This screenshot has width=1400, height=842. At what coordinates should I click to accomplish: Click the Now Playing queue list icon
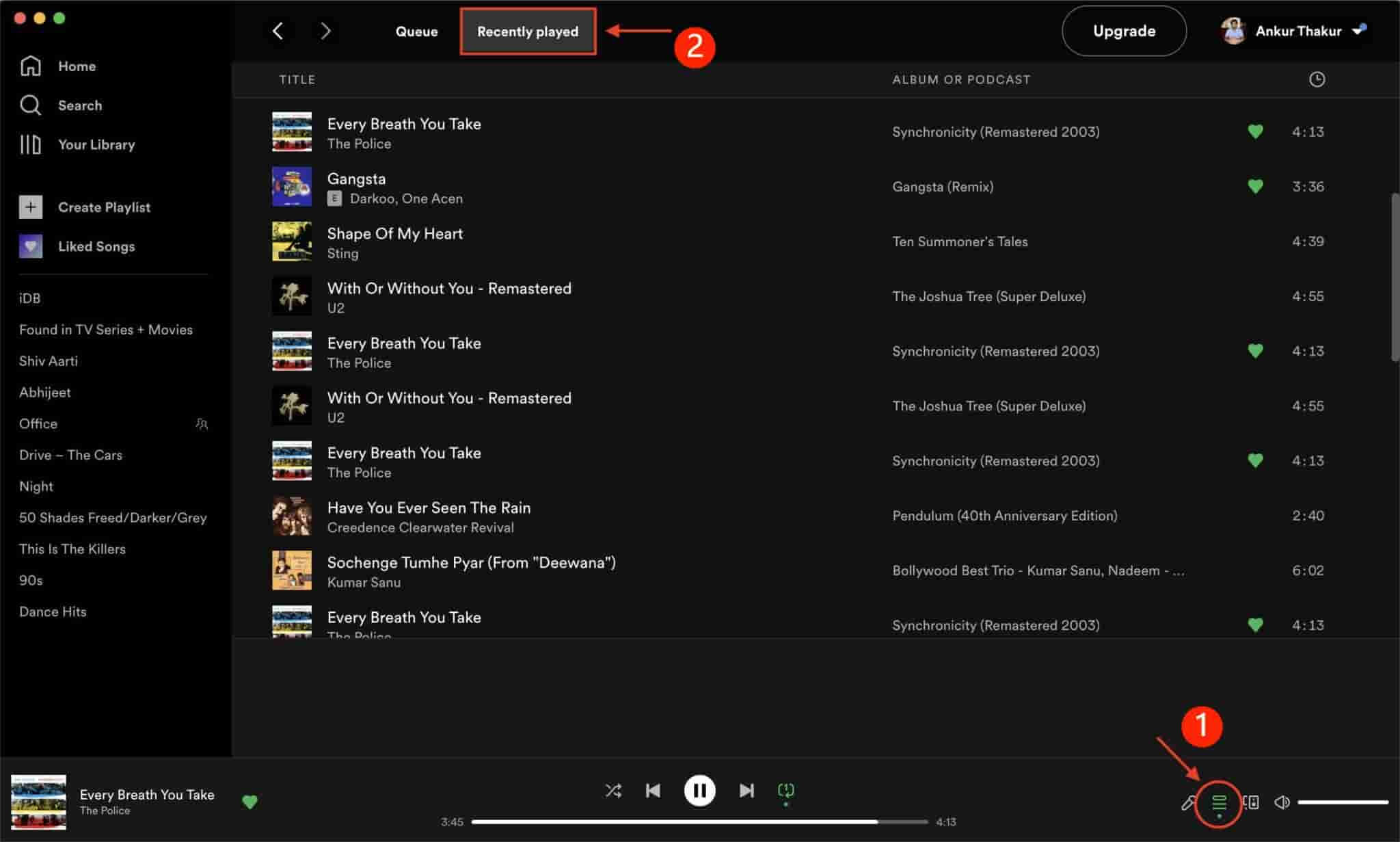click(x=1219, y=801)
